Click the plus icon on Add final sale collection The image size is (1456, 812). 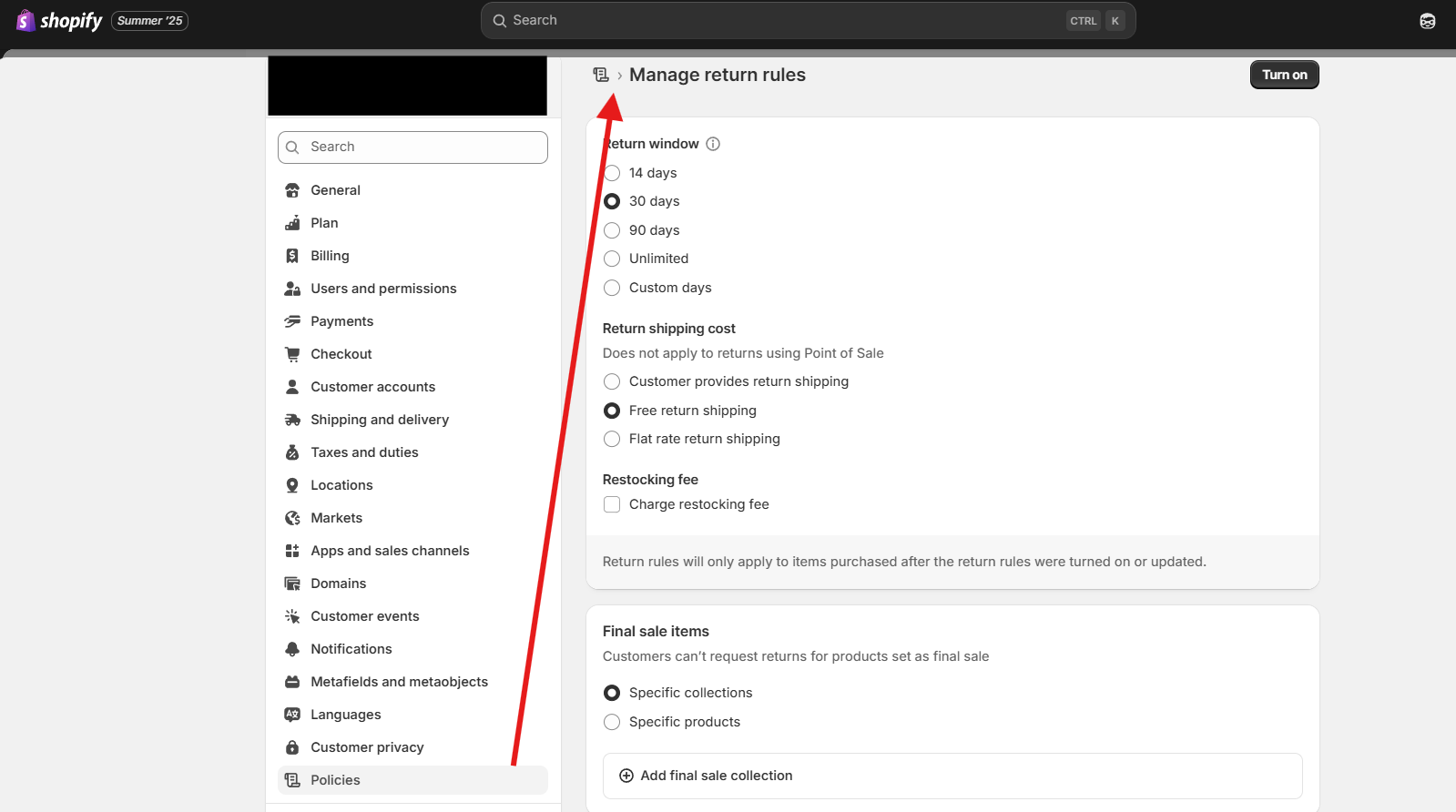(626, 776)
